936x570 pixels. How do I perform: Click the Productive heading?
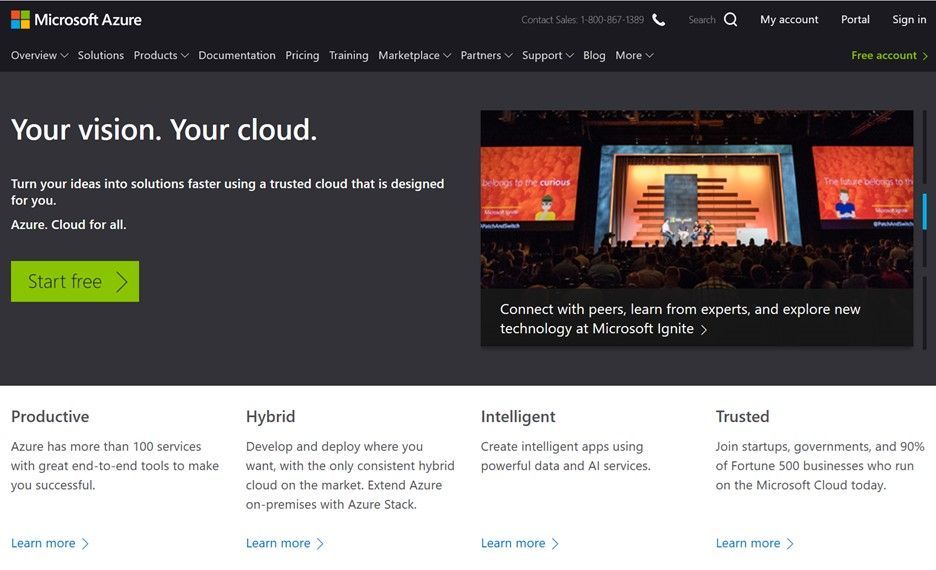[50, 417]
